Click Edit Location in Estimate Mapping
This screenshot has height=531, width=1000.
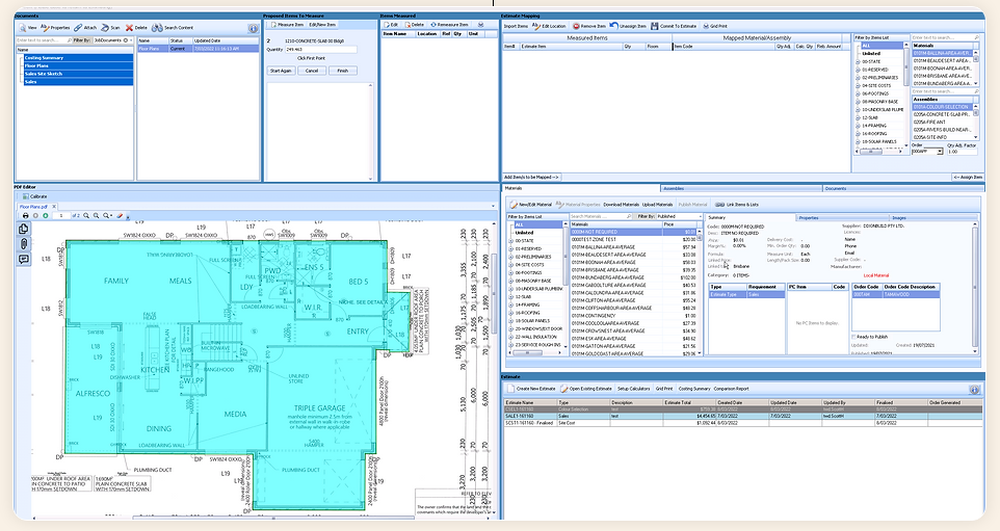pos(549,26)
